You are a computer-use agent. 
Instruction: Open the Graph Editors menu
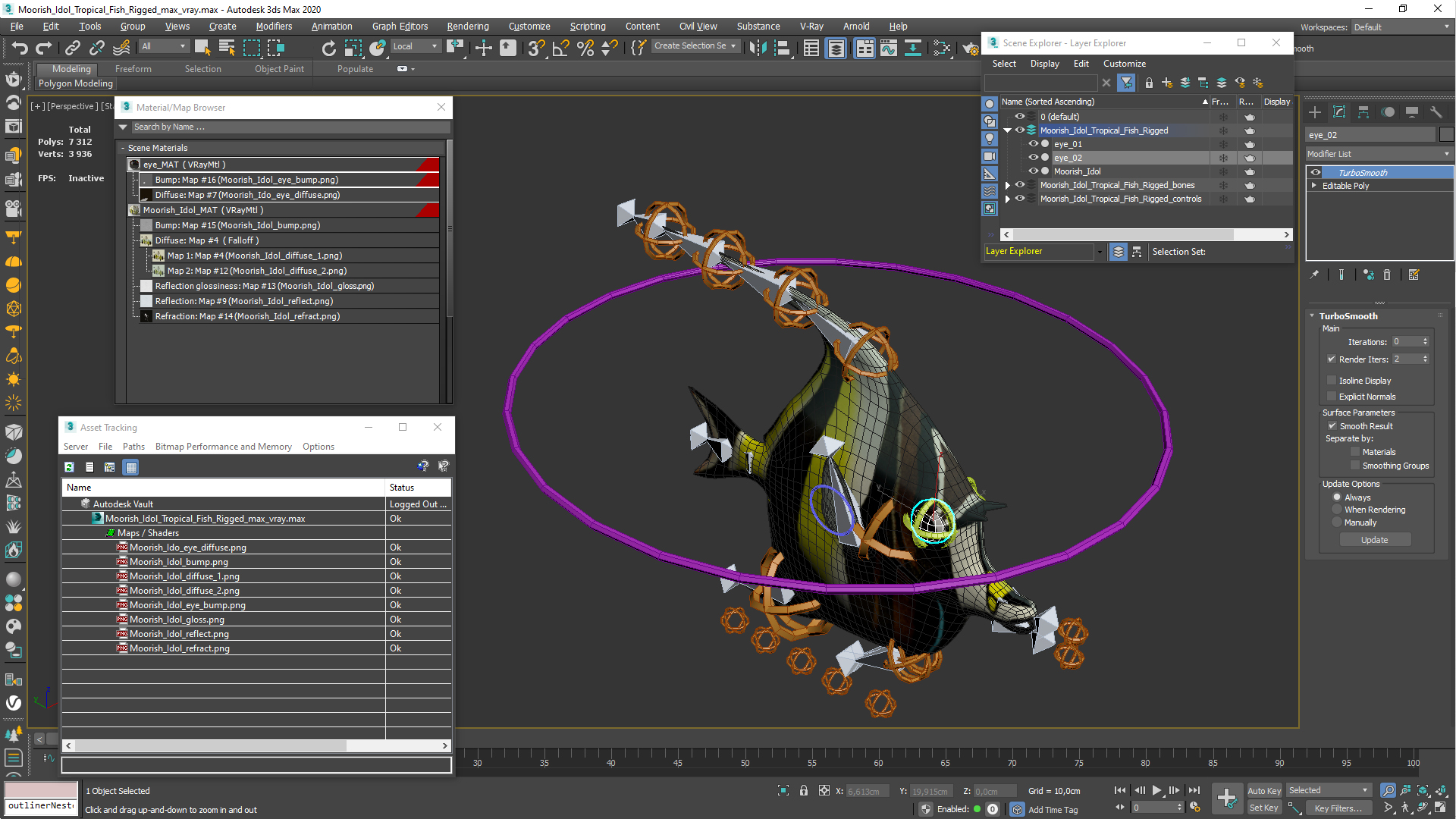pos(400,27)
